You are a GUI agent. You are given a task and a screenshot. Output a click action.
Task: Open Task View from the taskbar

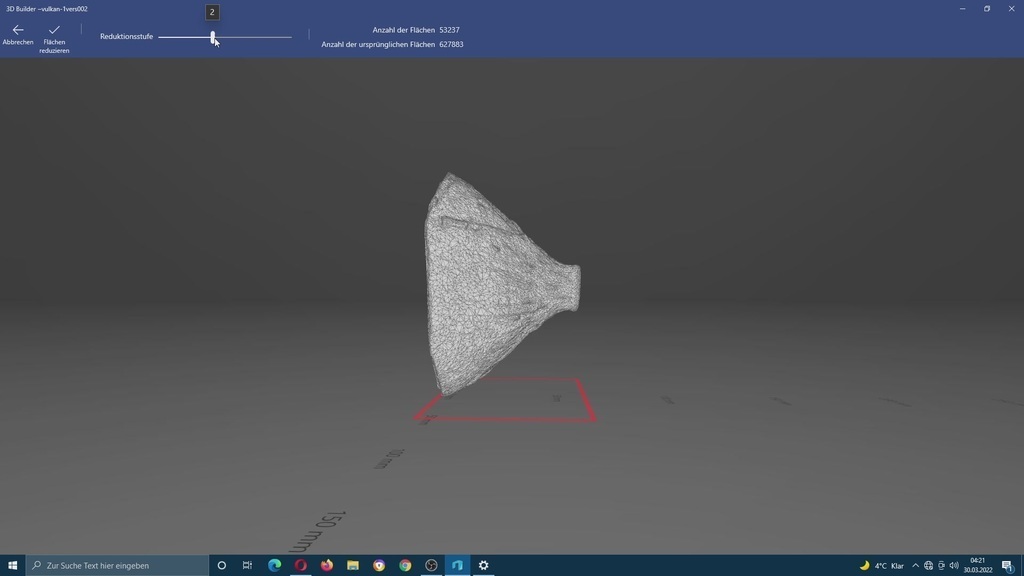247,565
